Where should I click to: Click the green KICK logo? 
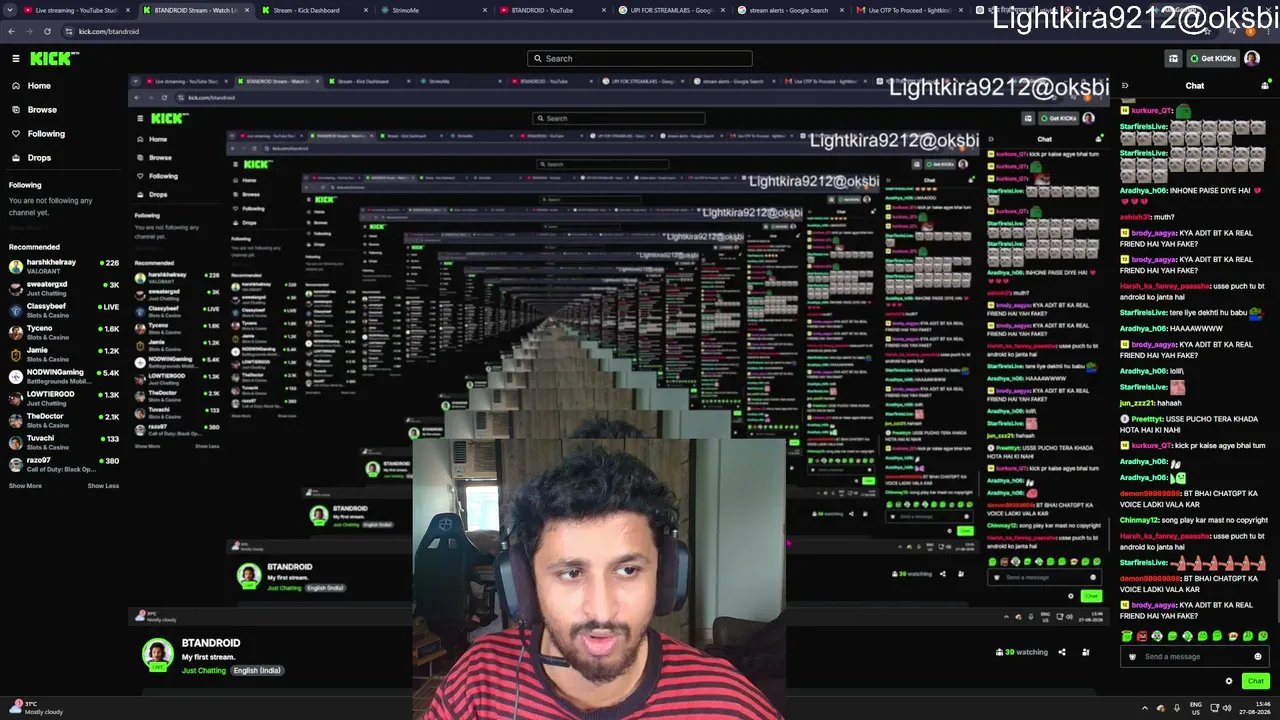click(x=50, y=59)
